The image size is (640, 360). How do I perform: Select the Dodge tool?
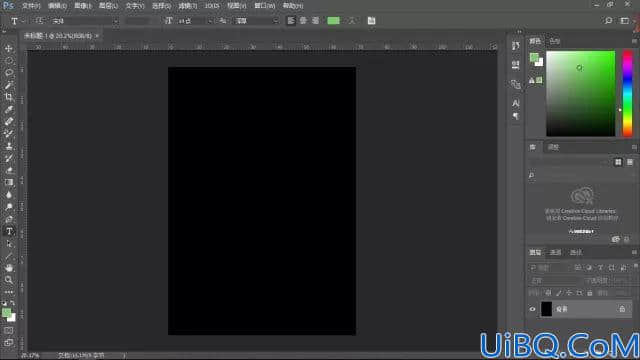coord(9,207)
